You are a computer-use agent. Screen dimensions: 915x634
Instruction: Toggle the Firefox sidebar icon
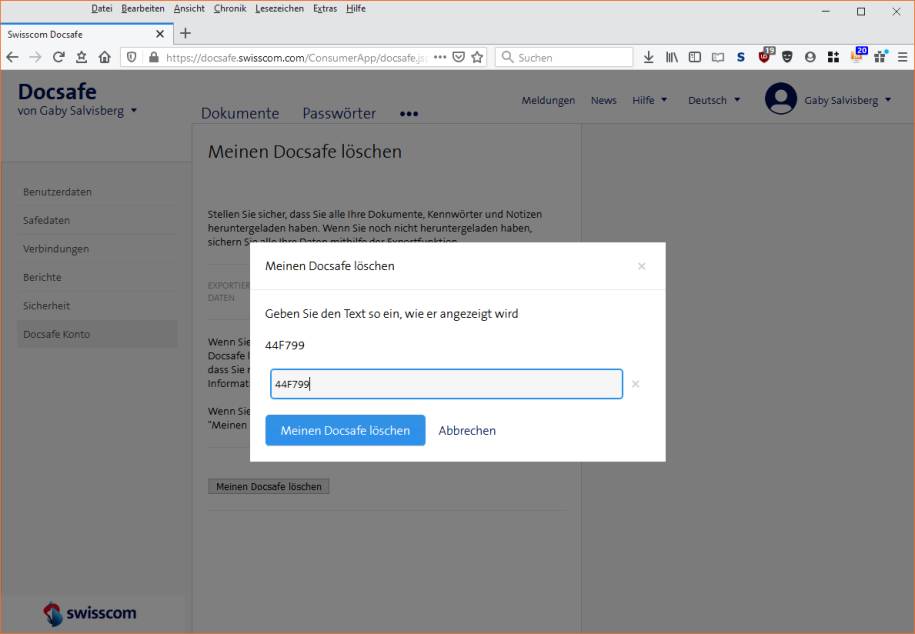(694, 57)
